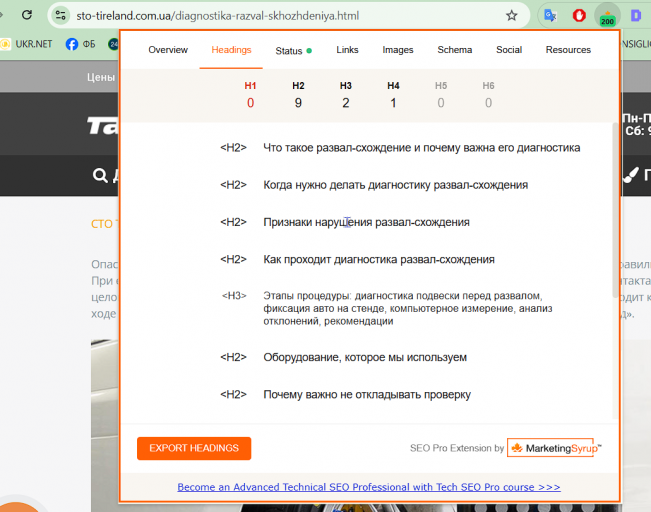Open the Facebook ФБ bookmark
The image size is (651, 512).
pyautogui.click(x=81, y=44)
